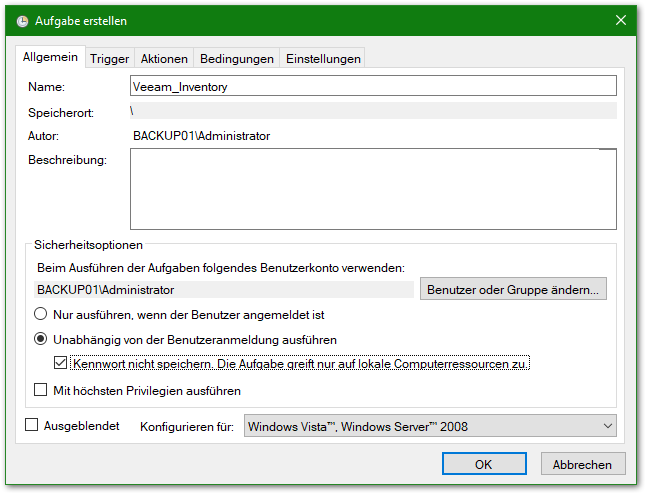Switch to the Allgemein tab

tap(51, 58)
